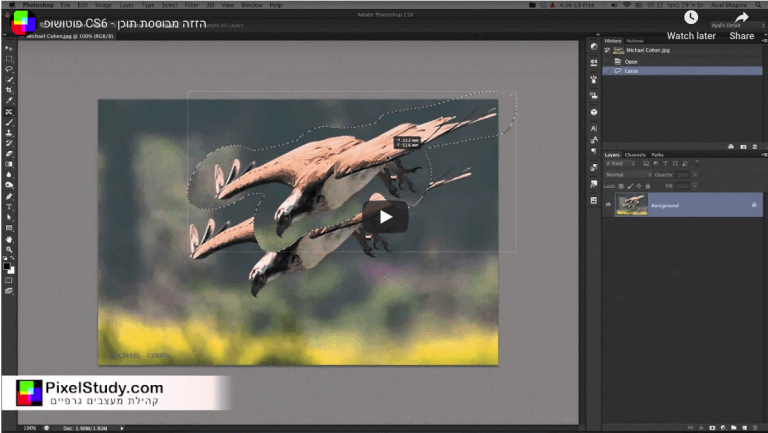Screen dimensions: 768x433
Task: Select the Path Selection tool
Action: click(x=9, y=217)
